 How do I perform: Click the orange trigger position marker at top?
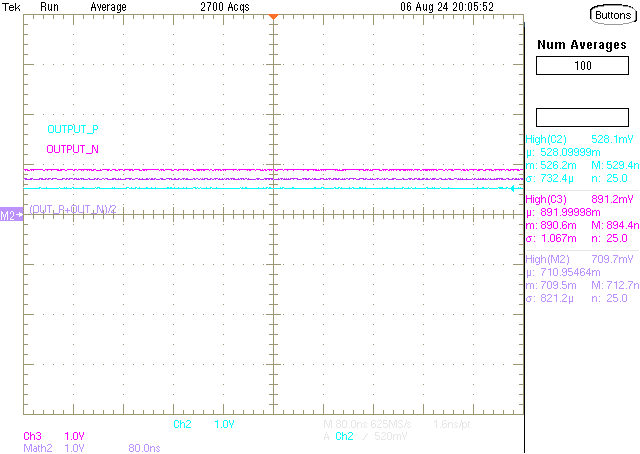[x=272, y=18]
